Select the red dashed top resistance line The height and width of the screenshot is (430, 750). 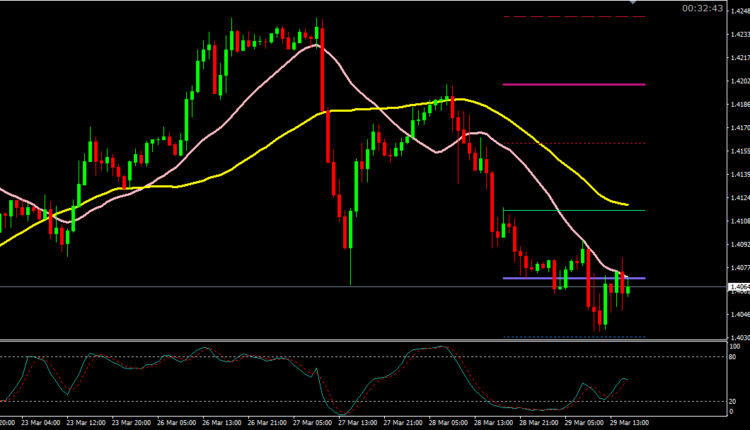[x=574, y=17]
